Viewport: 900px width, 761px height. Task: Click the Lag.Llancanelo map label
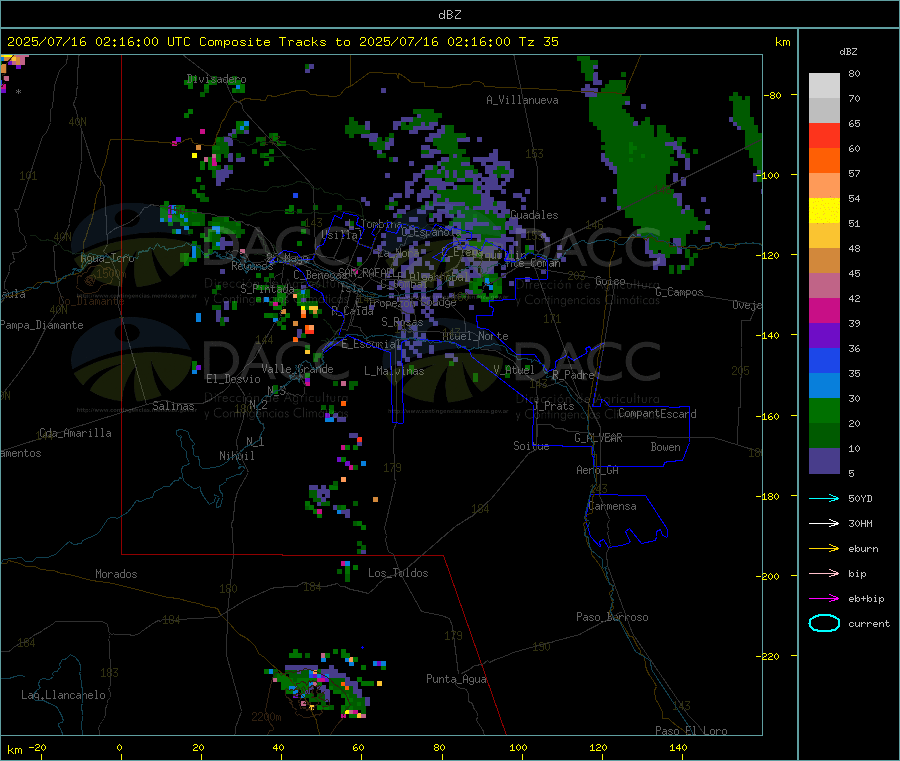point(63,696)
